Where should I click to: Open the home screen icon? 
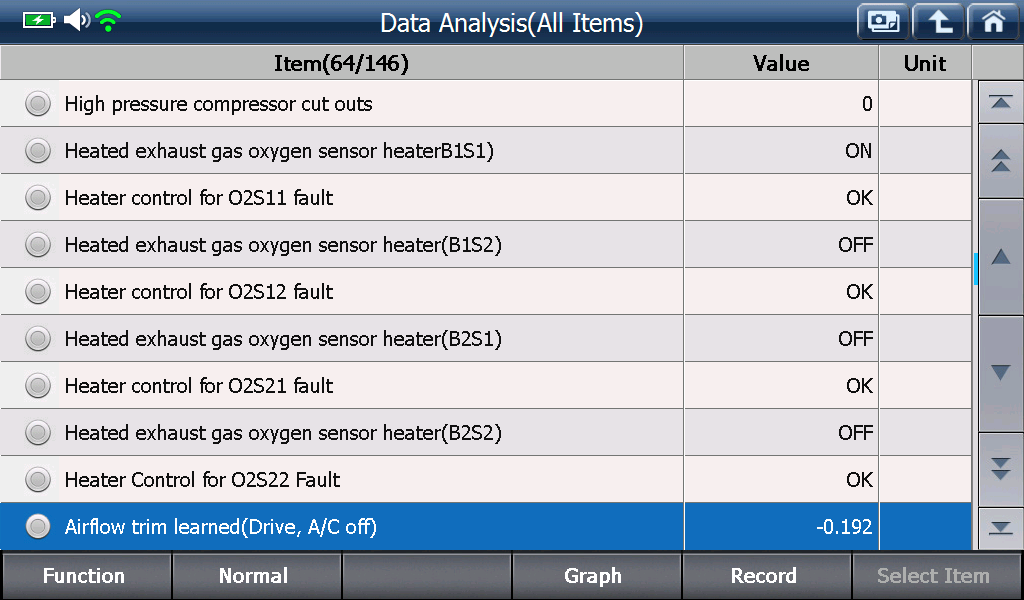[994, 22]
